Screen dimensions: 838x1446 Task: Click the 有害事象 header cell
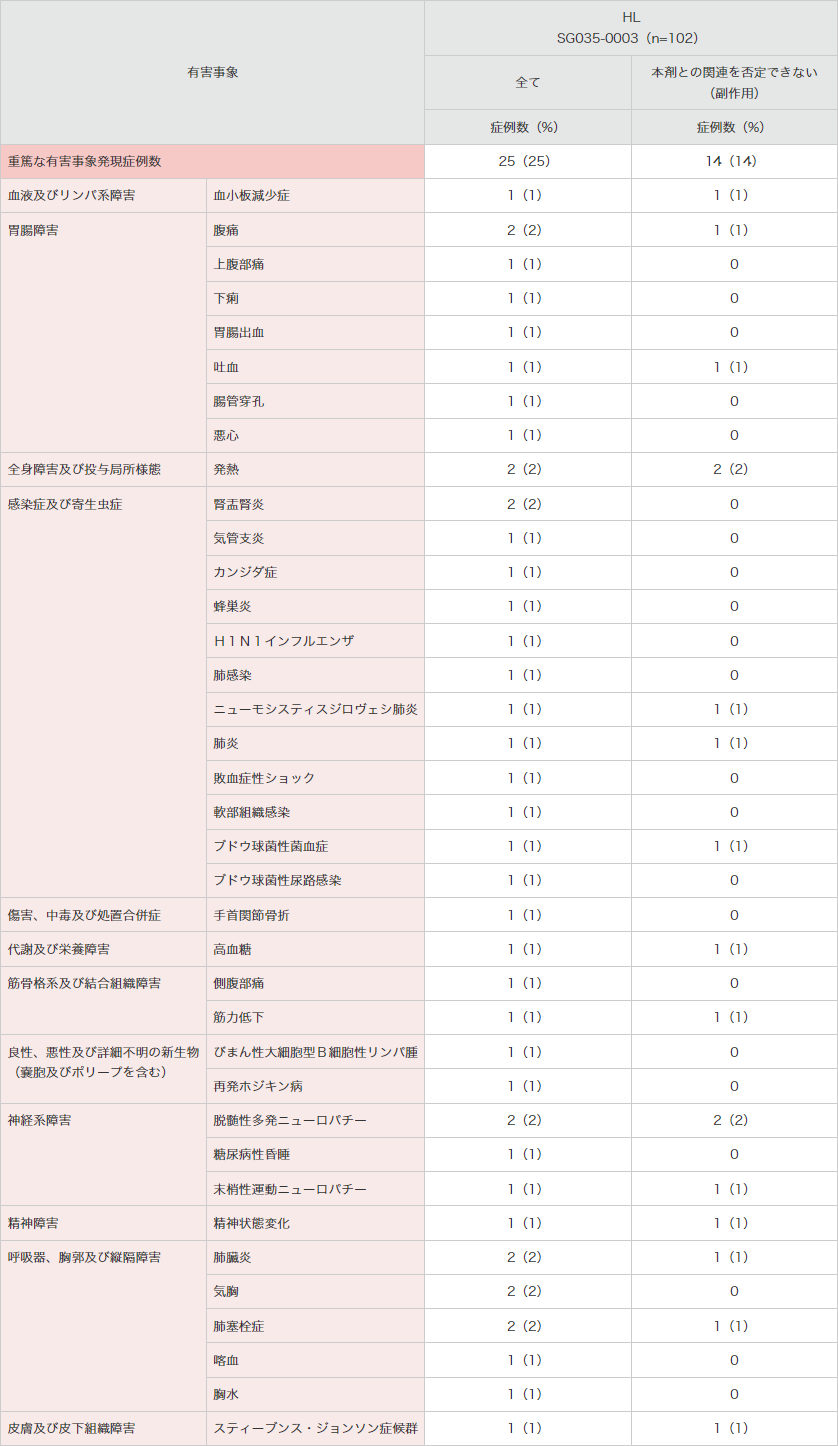[212, 72]
